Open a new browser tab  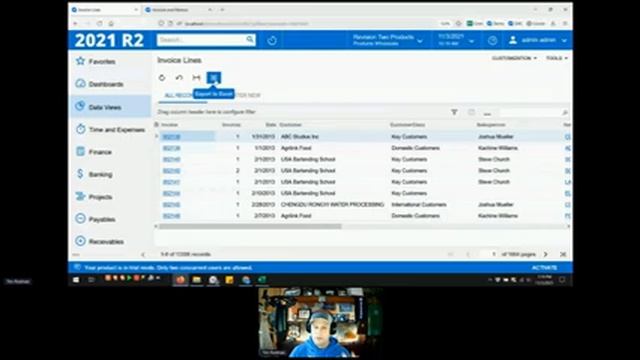(x=222, y=9)
